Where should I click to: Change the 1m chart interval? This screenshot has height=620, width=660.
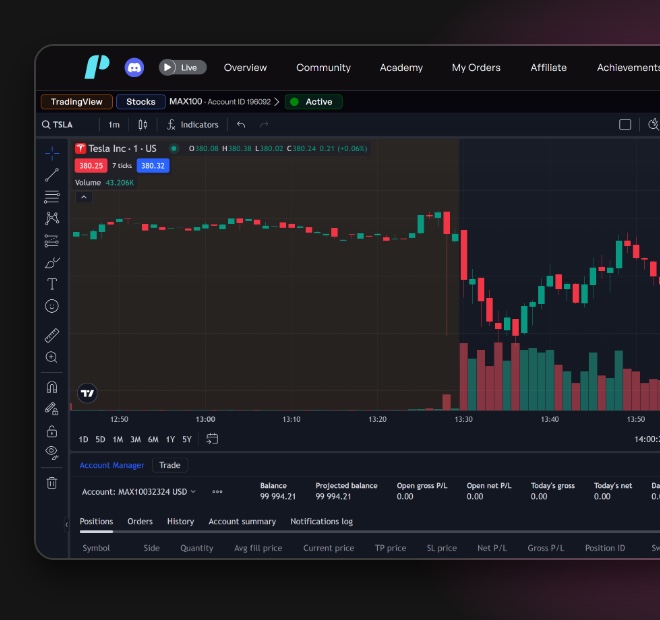coord(114,125)
